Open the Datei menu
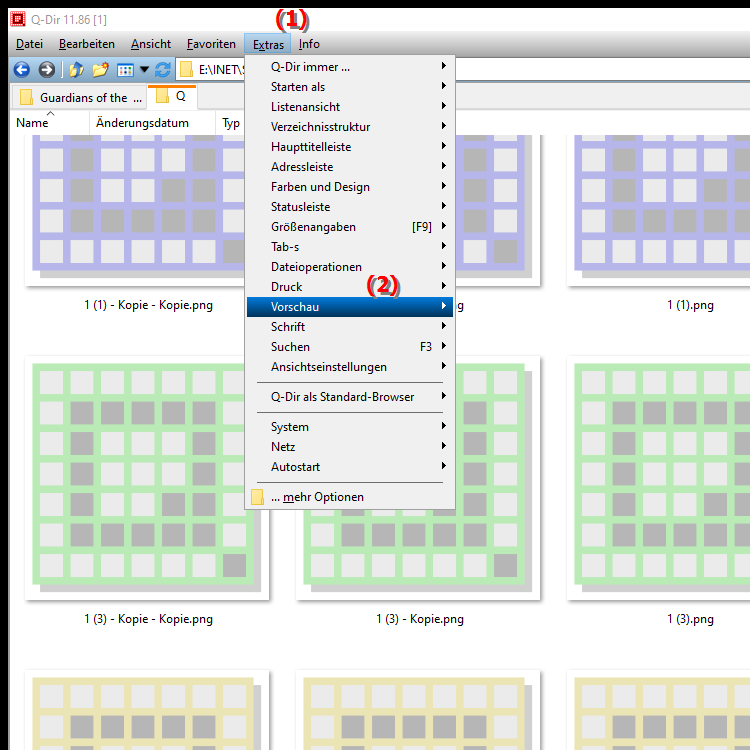The width and height of the screenshot is (750, 750). 29,44
